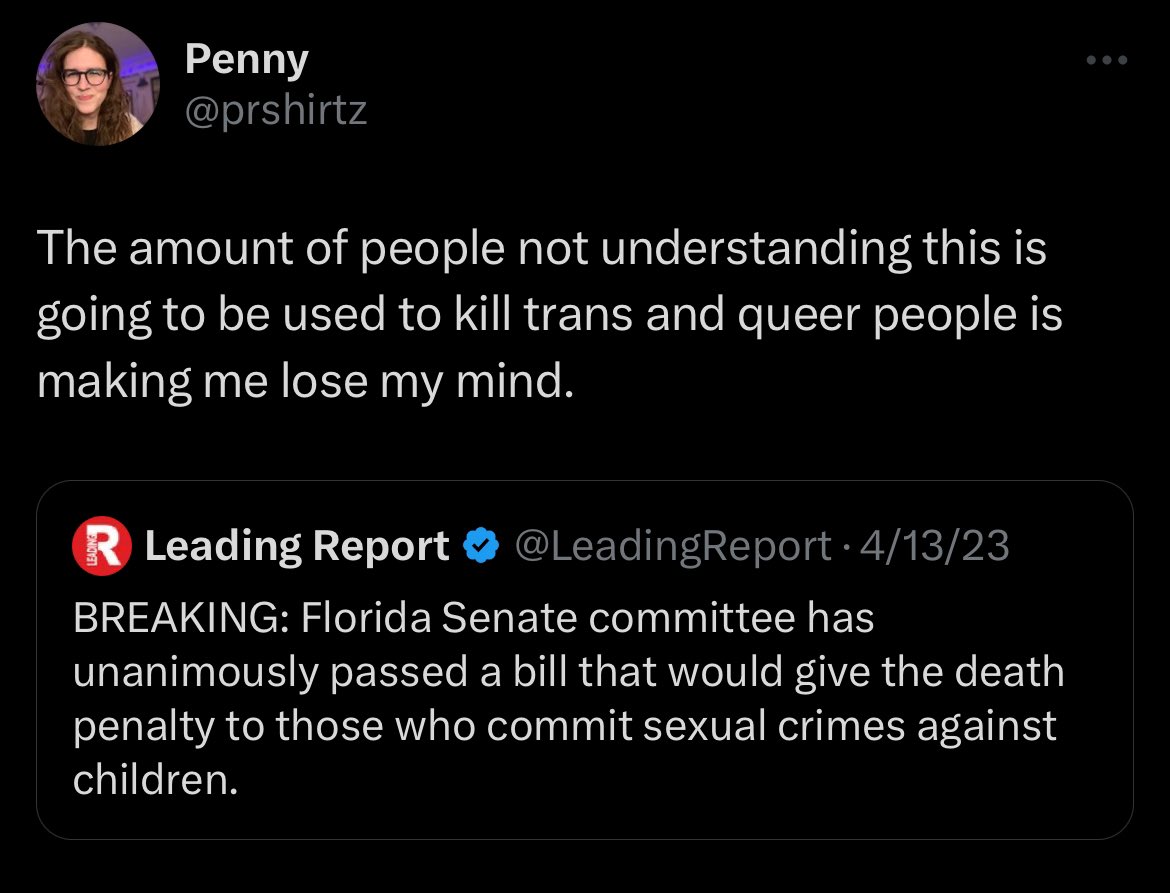Click "making me lose my mind." line
This screenshot has height=893, width=1170.
(x=306, y=383)
